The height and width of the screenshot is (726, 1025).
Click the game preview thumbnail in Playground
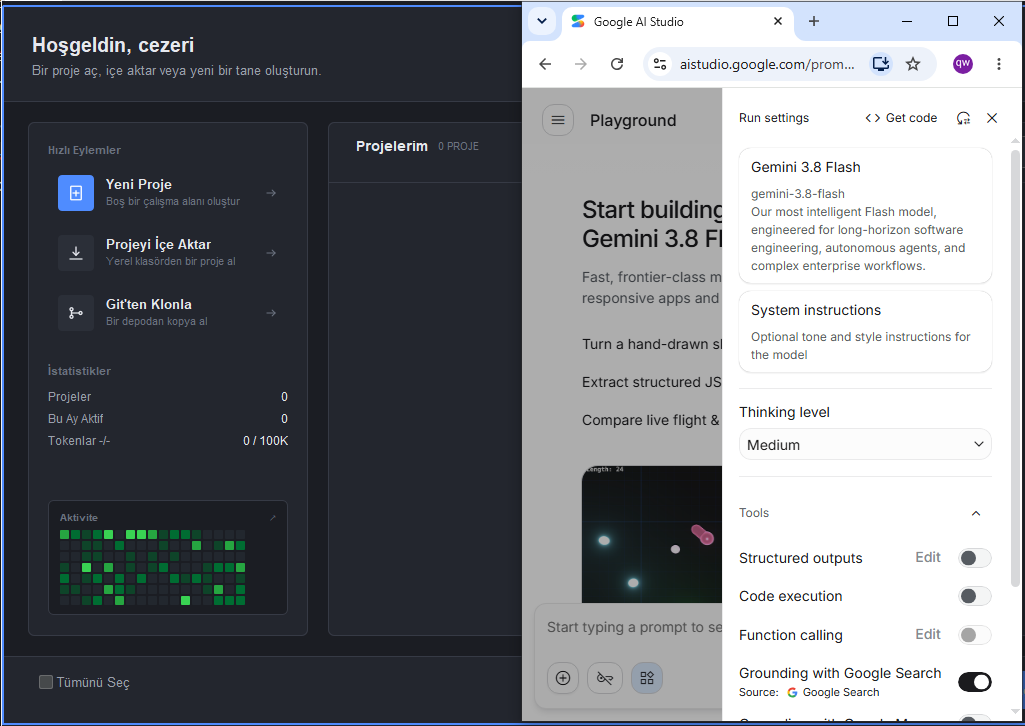click(652, 534)
